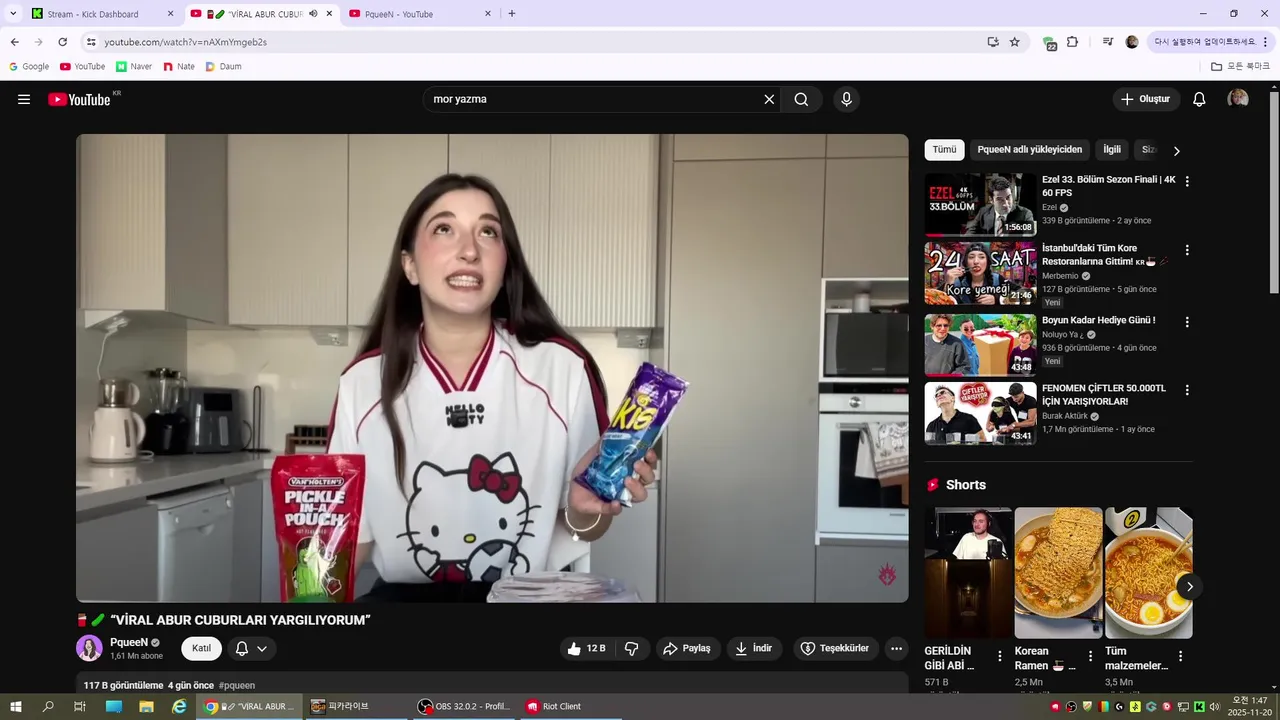The width and height of the screenshot is (1280, 720).
Task: Select the İlgili filter chip
Action: 1112,150
